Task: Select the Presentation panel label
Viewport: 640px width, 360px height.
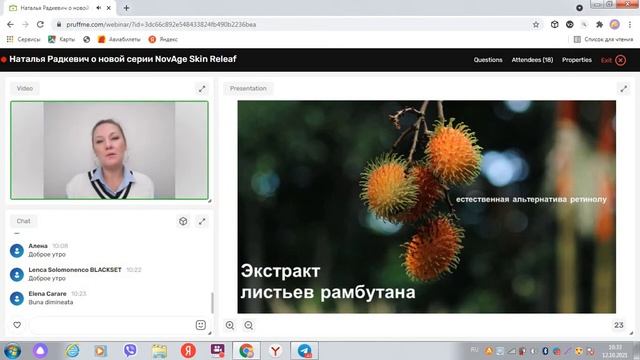Action: [x=248, y=89]
